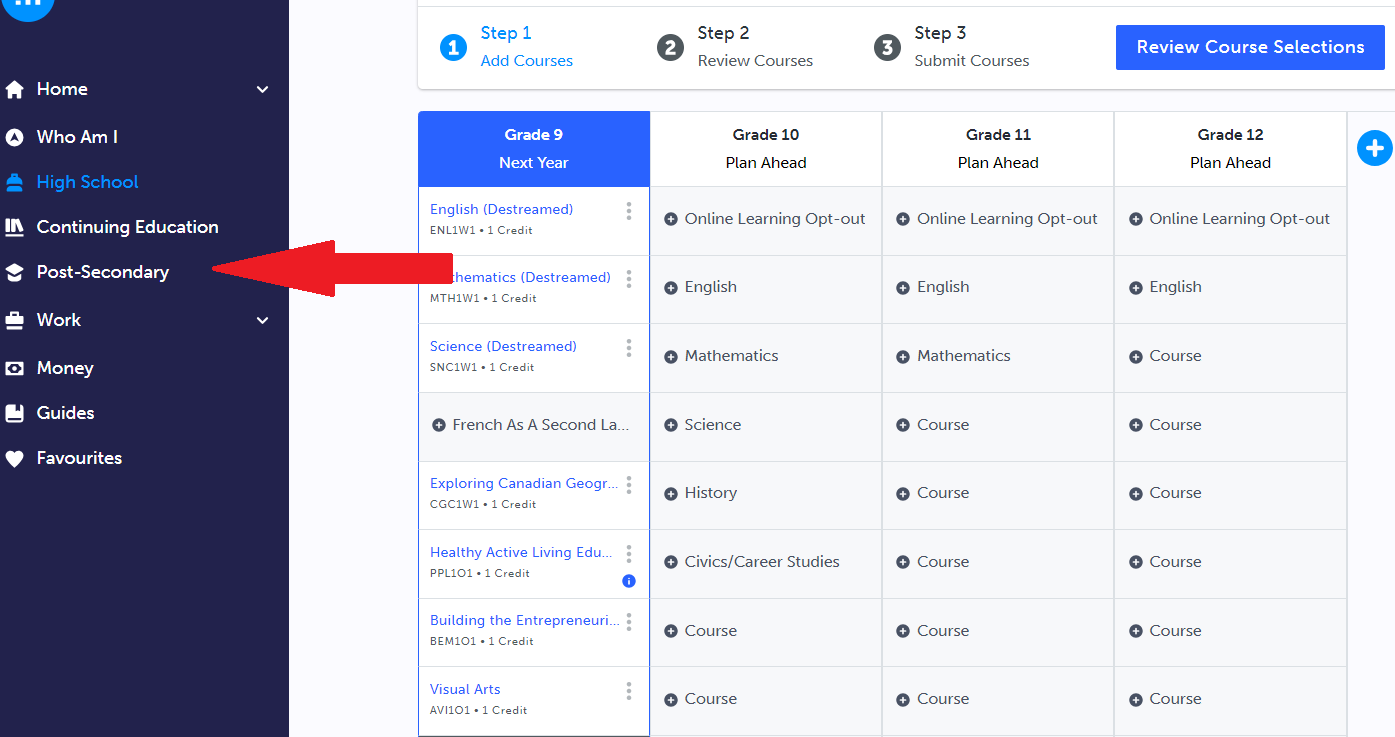Click the info icon on Healthy Active Living
This screenshot has height=737, width=1395.
pos(629,581)
